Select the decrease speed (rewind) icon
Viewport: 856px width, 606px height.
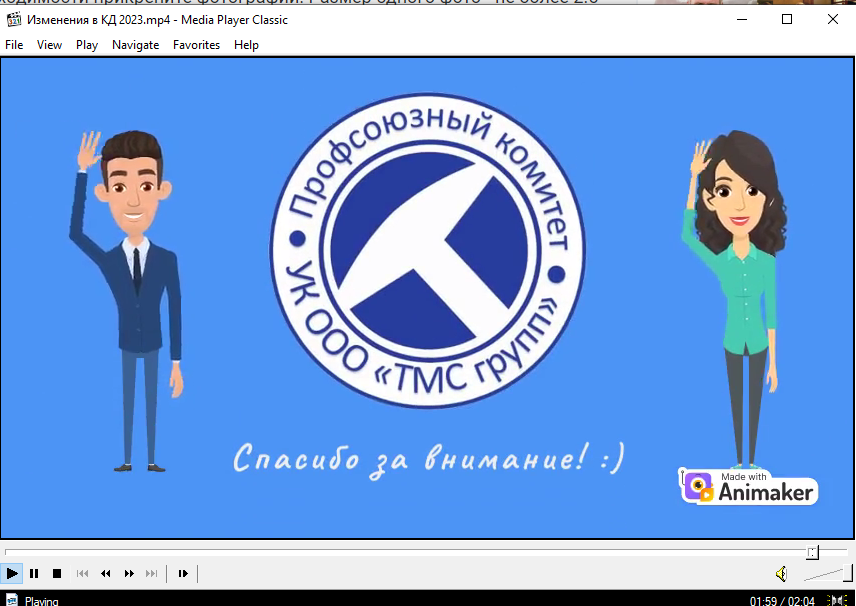(105, 573)
